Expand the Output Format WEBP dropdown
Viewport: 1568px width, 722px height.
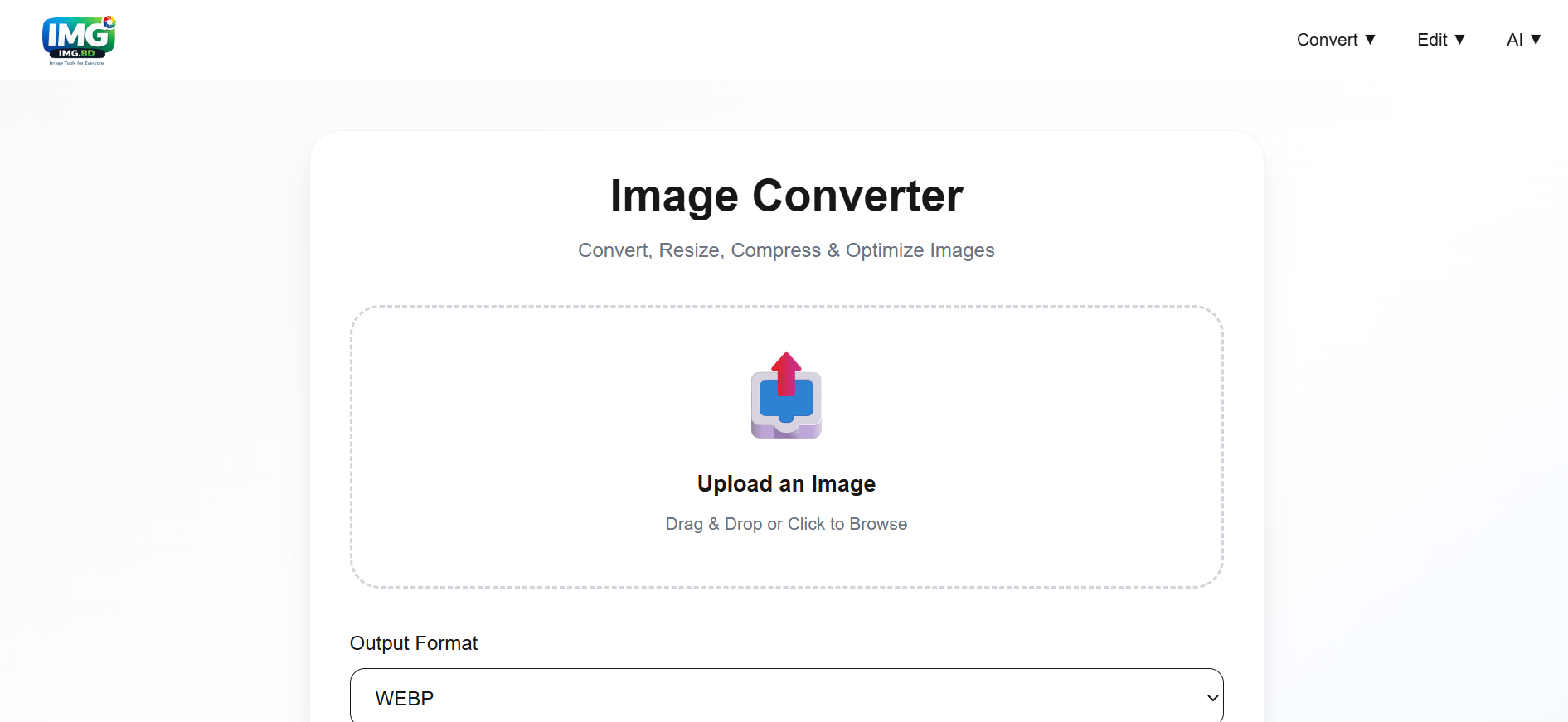click(x=786, y=697)
